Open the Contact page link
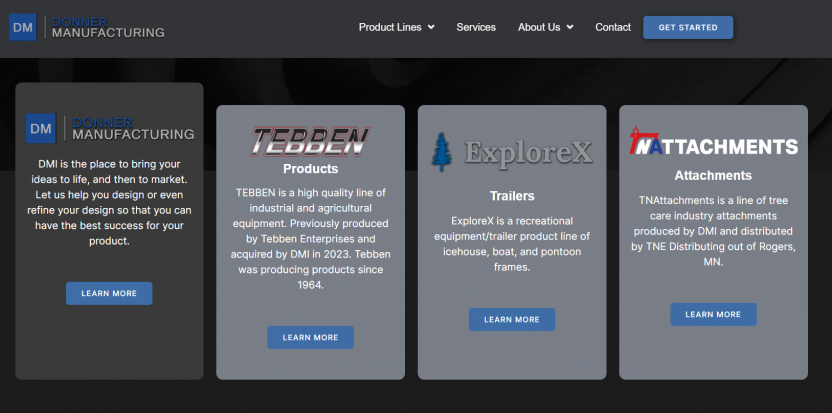 [x=613, y=27]
